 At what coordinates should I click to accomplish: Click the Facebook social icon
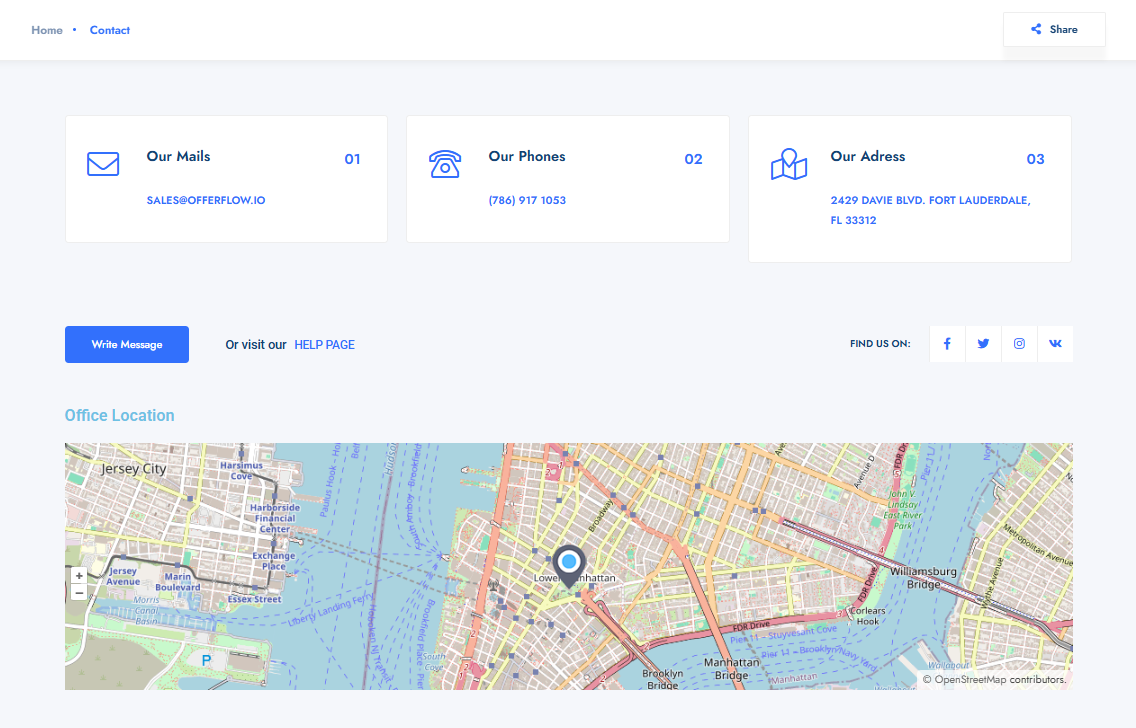point(947,344)
